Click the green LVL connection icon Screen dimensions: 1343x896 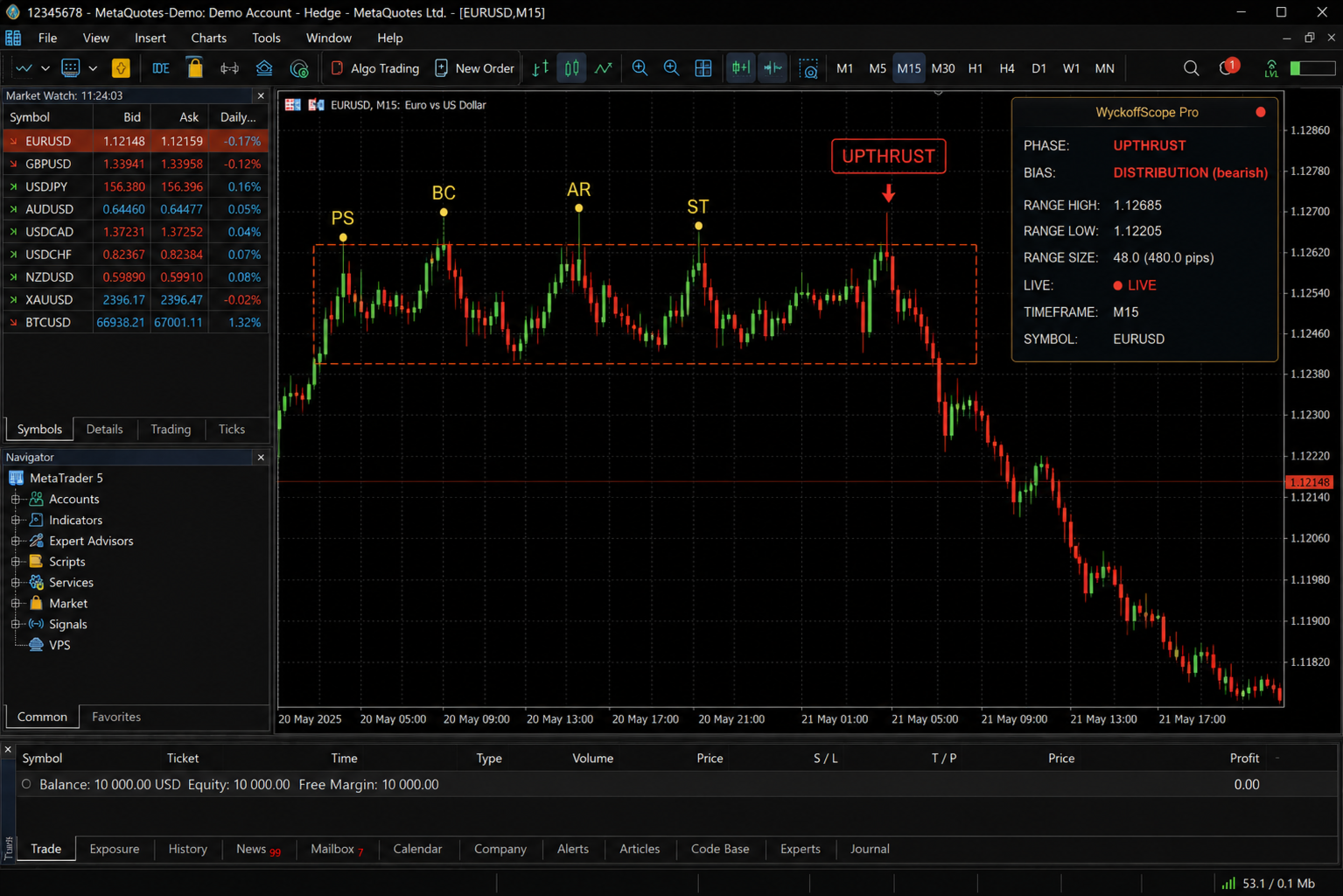1271,68
